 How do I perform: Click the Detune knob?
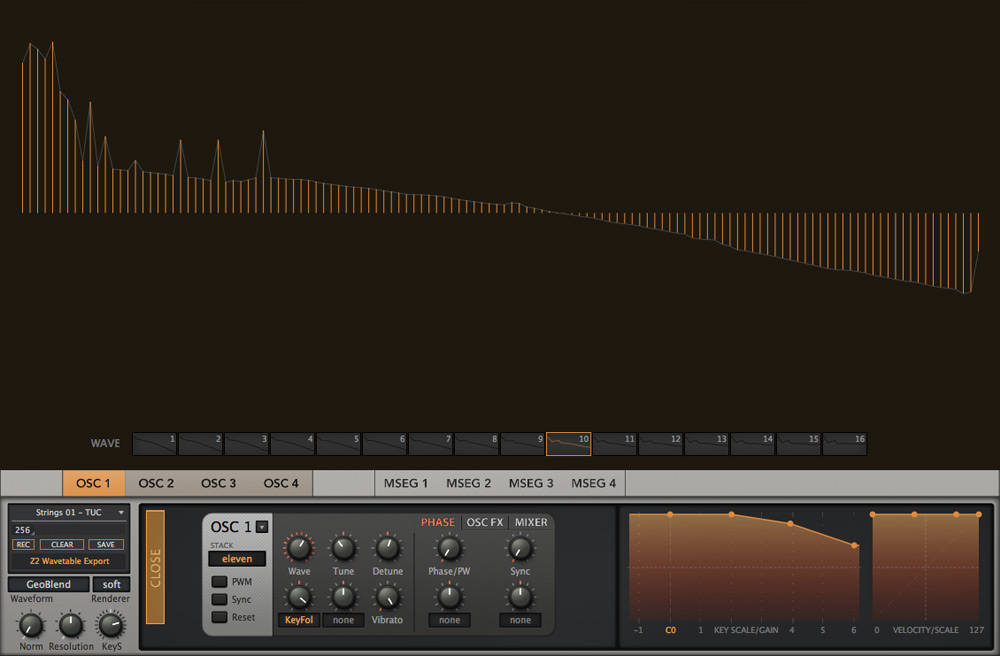tap(387, 547)
